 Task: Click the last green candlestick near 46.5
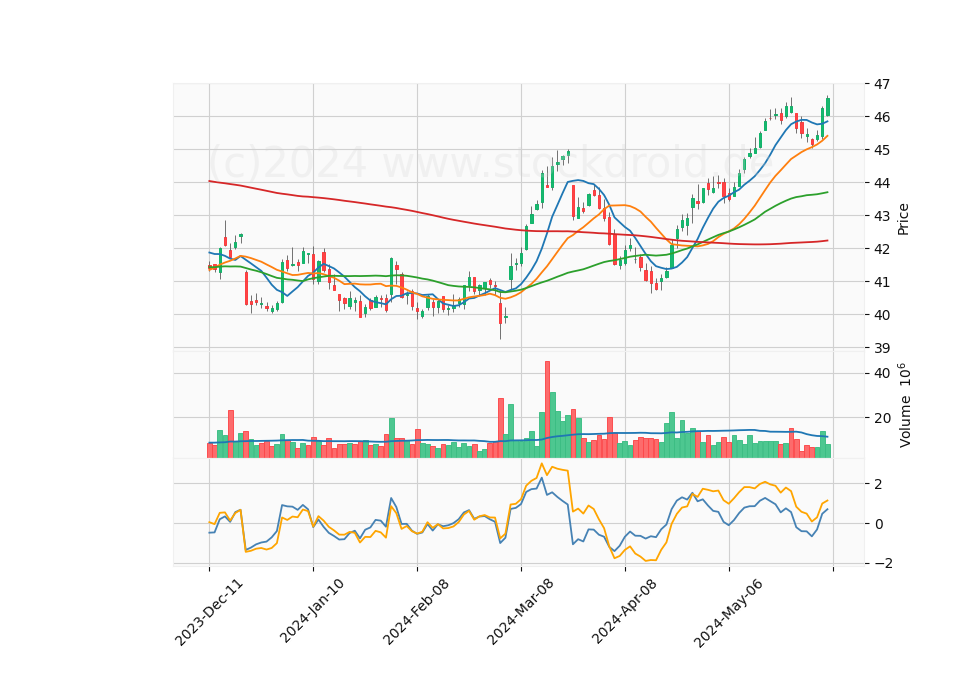pyautogui.click(x=828, y=107)
